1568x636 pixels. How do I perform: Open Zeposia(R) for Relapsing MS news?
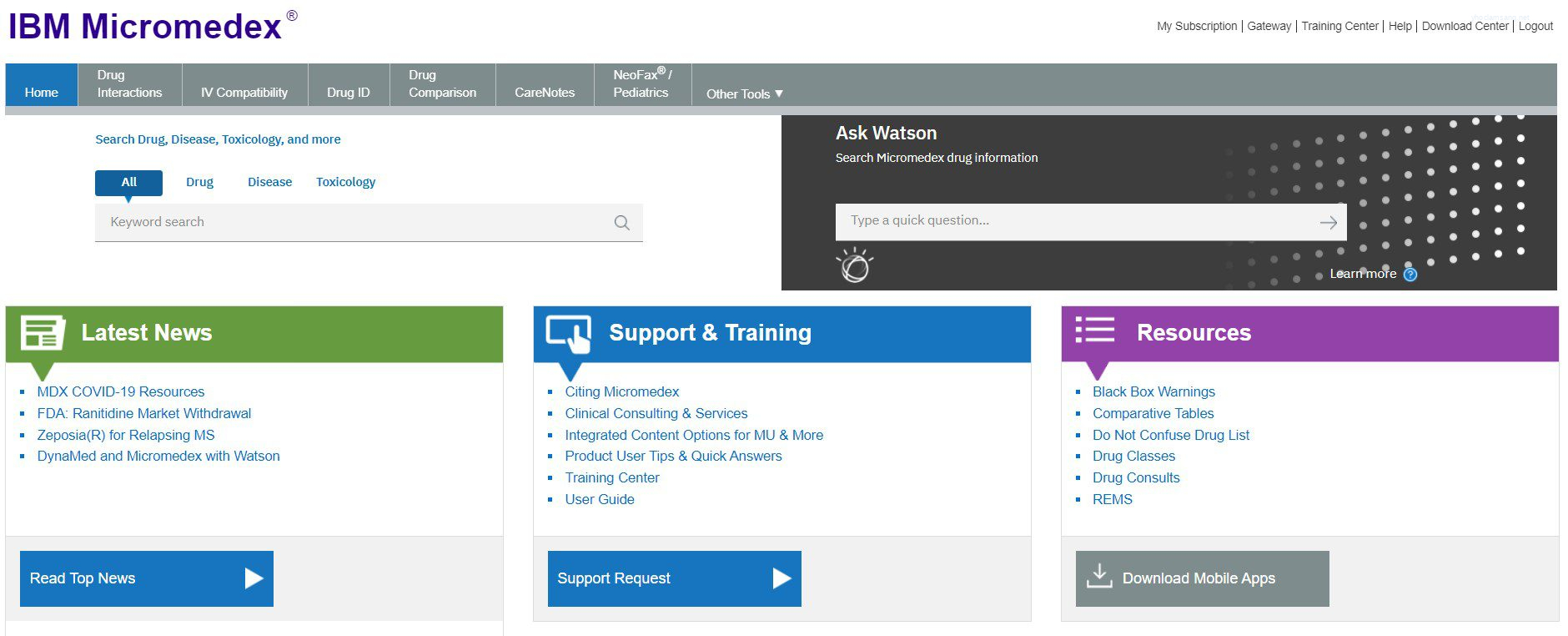[x=126, y=435]
